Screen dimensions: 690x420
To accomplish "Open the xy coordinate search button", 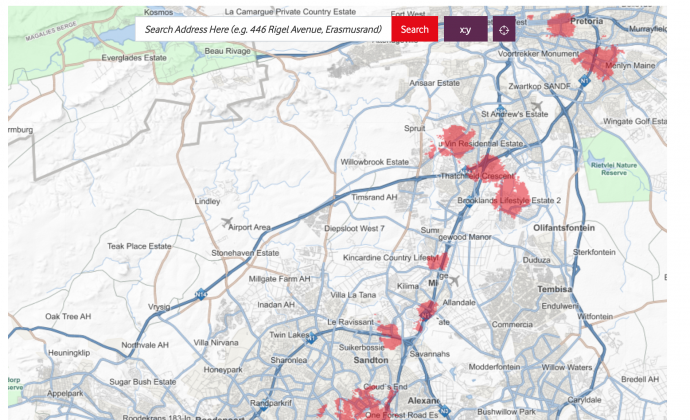I will (x=465, y=30).
